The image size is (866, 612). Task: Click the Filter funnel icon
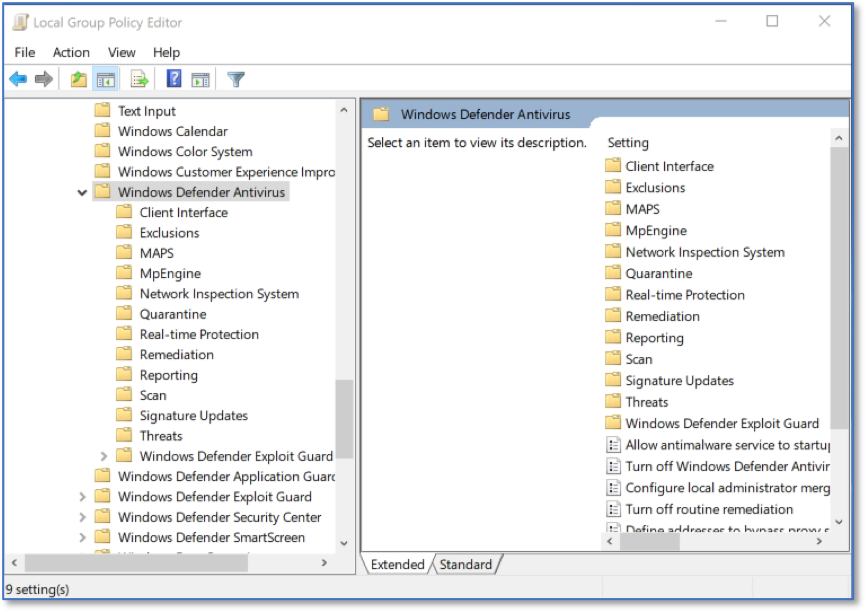tap(236, 80)
